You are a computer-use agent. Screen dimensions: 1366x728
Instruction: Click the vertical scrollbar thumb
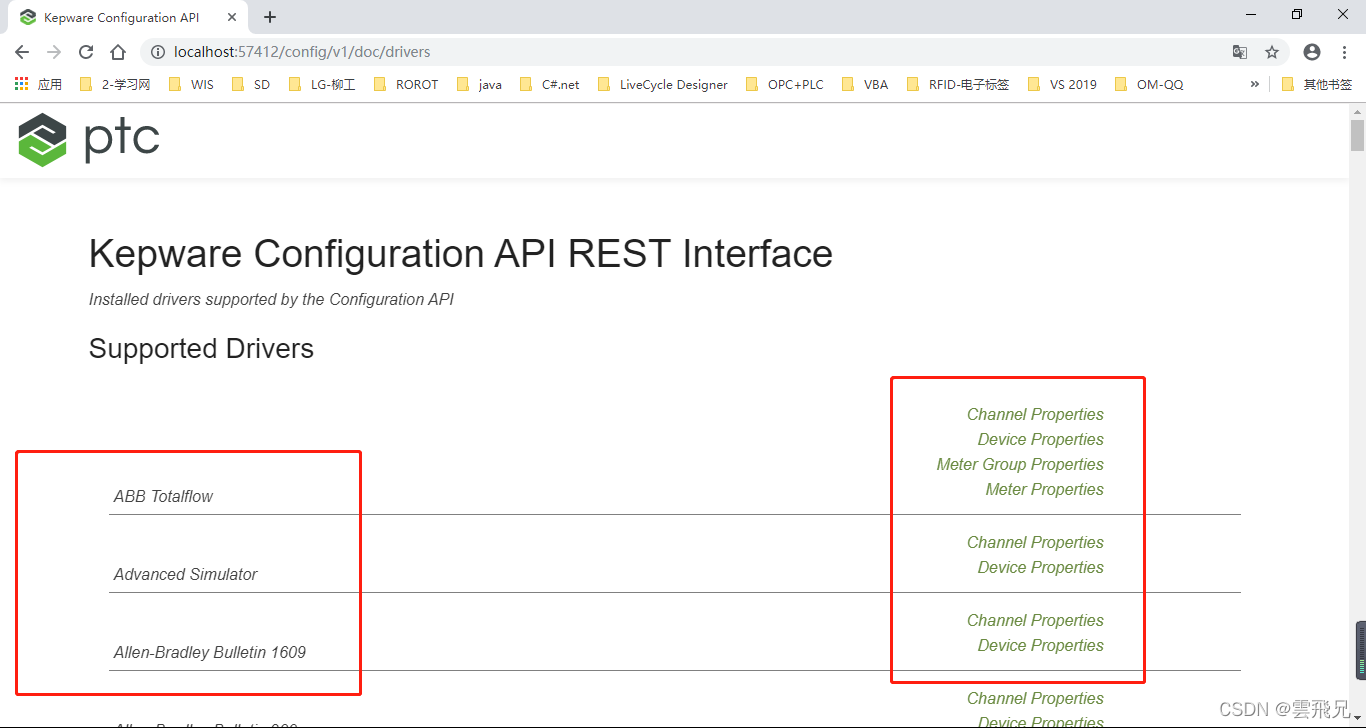click(x=1357, y=135)
